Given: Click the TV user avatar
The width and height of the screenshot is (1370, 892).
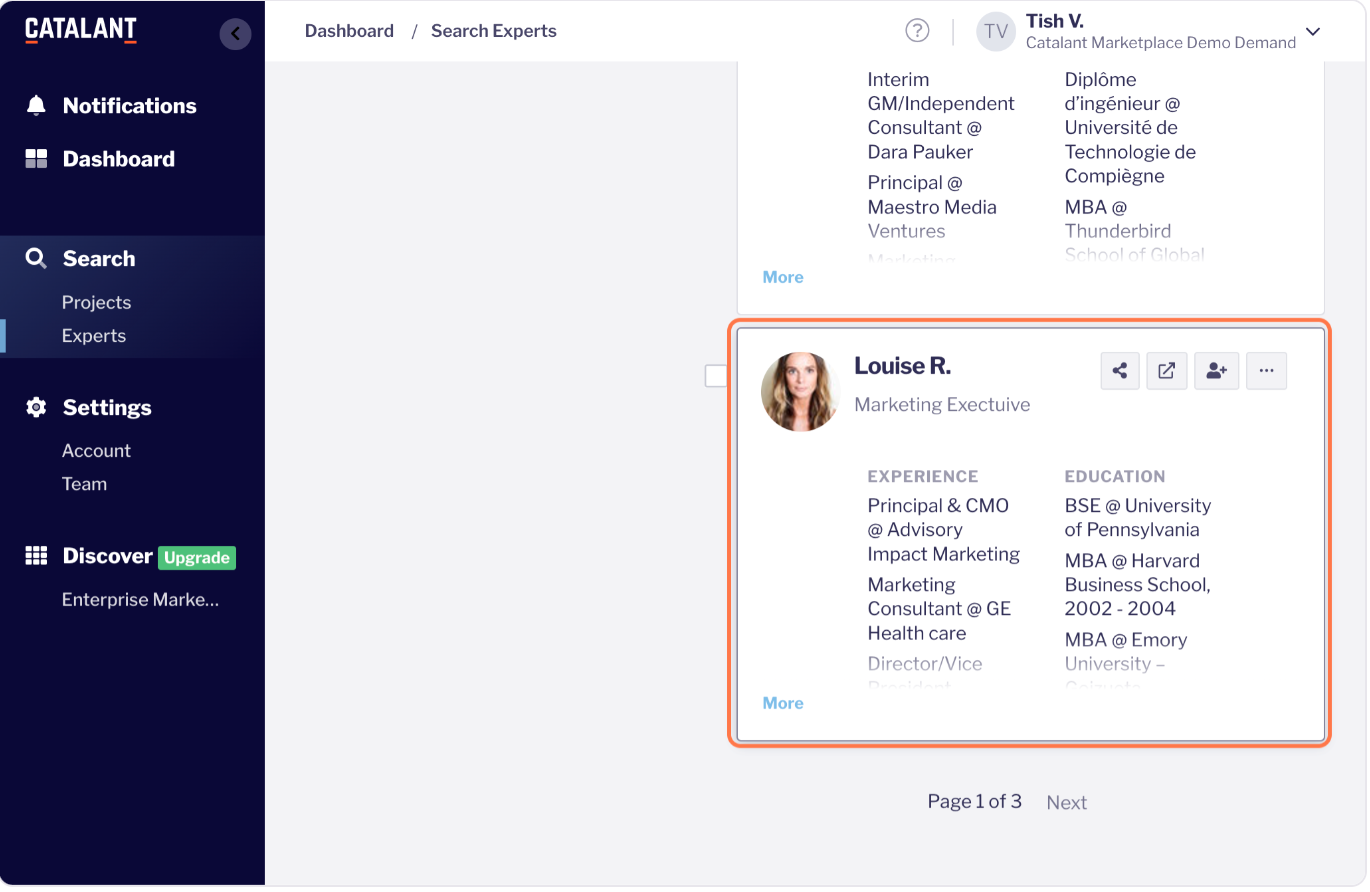Looking at the screenshot, I should pyautogui.click(x=995, y=32).
